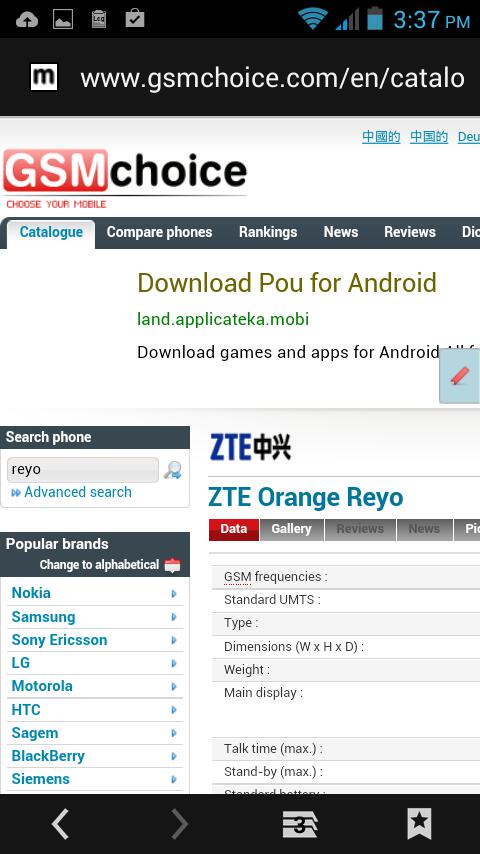Click the GSMchoice site logo

(x=125, y=179)
